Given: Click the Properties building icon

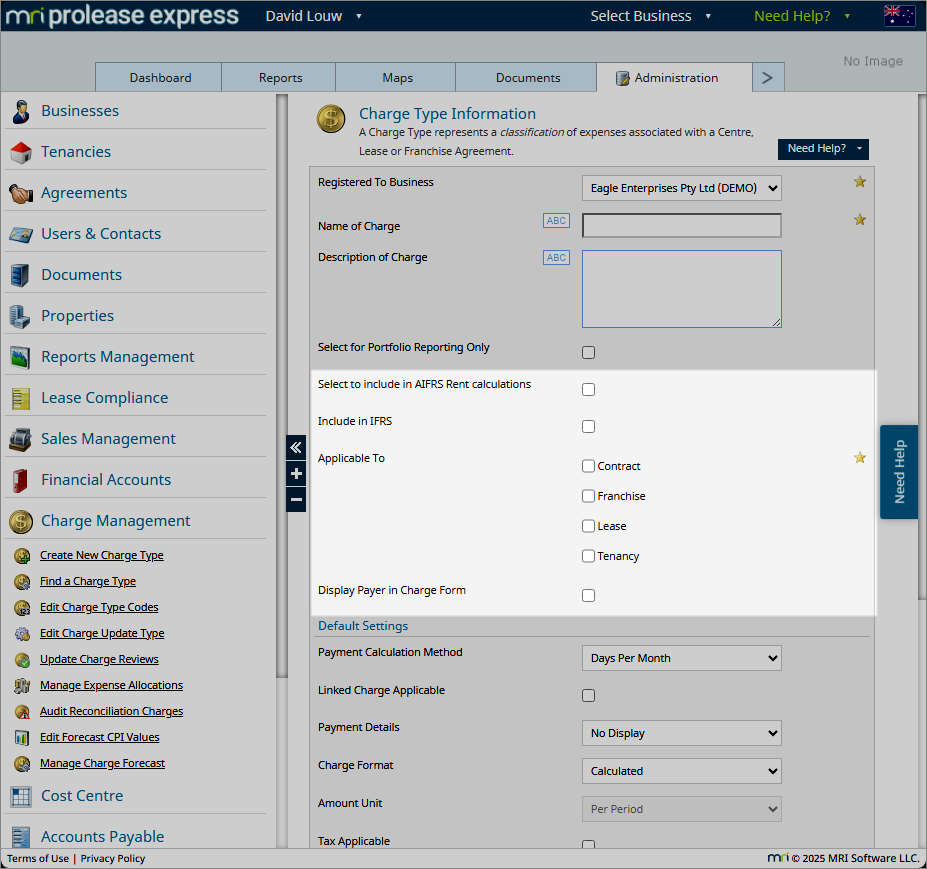Looking at the screenshot, I should tap(20, 316).
